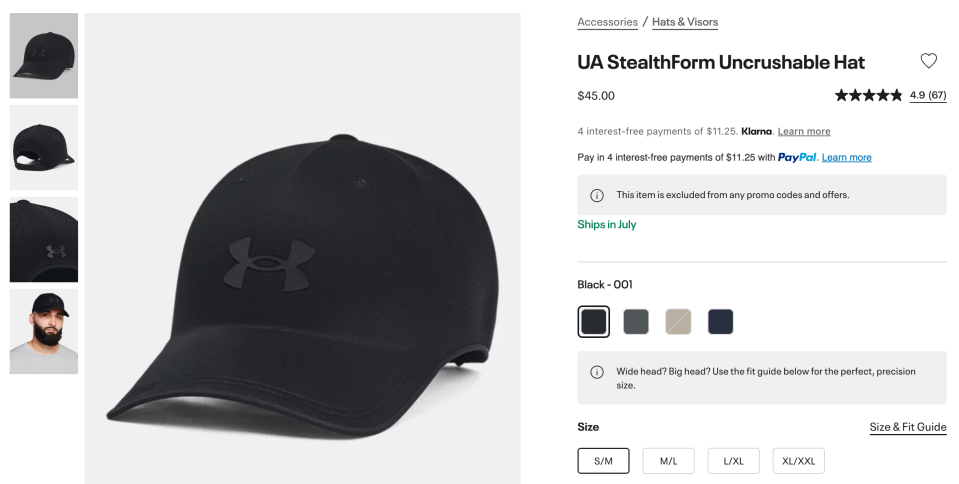Screen dimensions: 959x484
Task: Click PayPal Learn more link
Action: tap(846, 157)
